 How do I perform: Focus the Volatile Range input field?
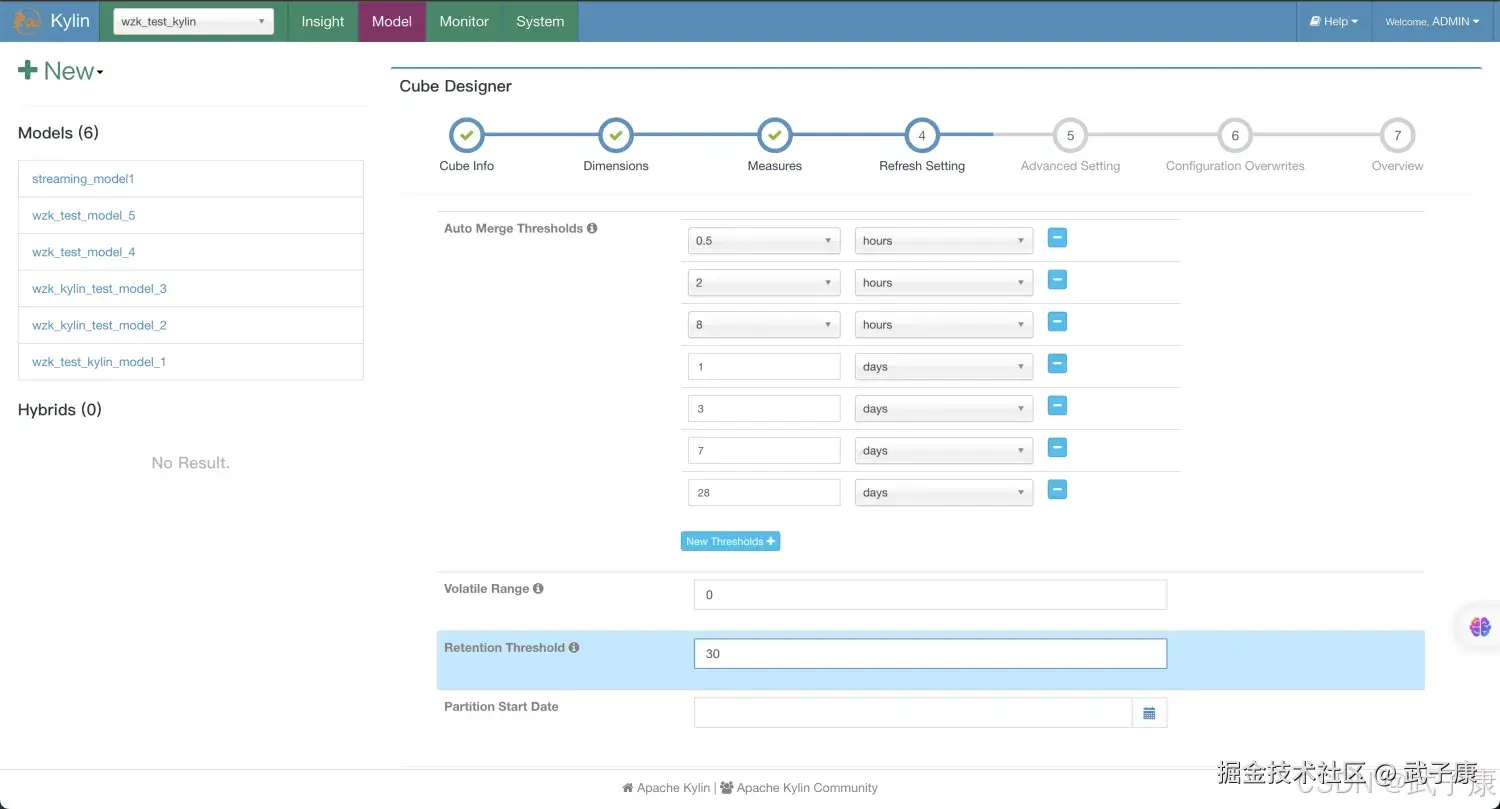[930, 595]
